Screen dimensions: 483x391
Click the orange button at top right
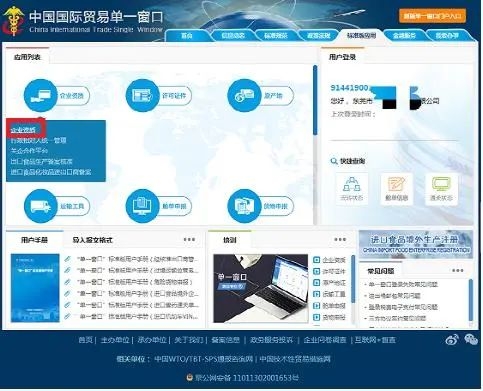[432, 16]
